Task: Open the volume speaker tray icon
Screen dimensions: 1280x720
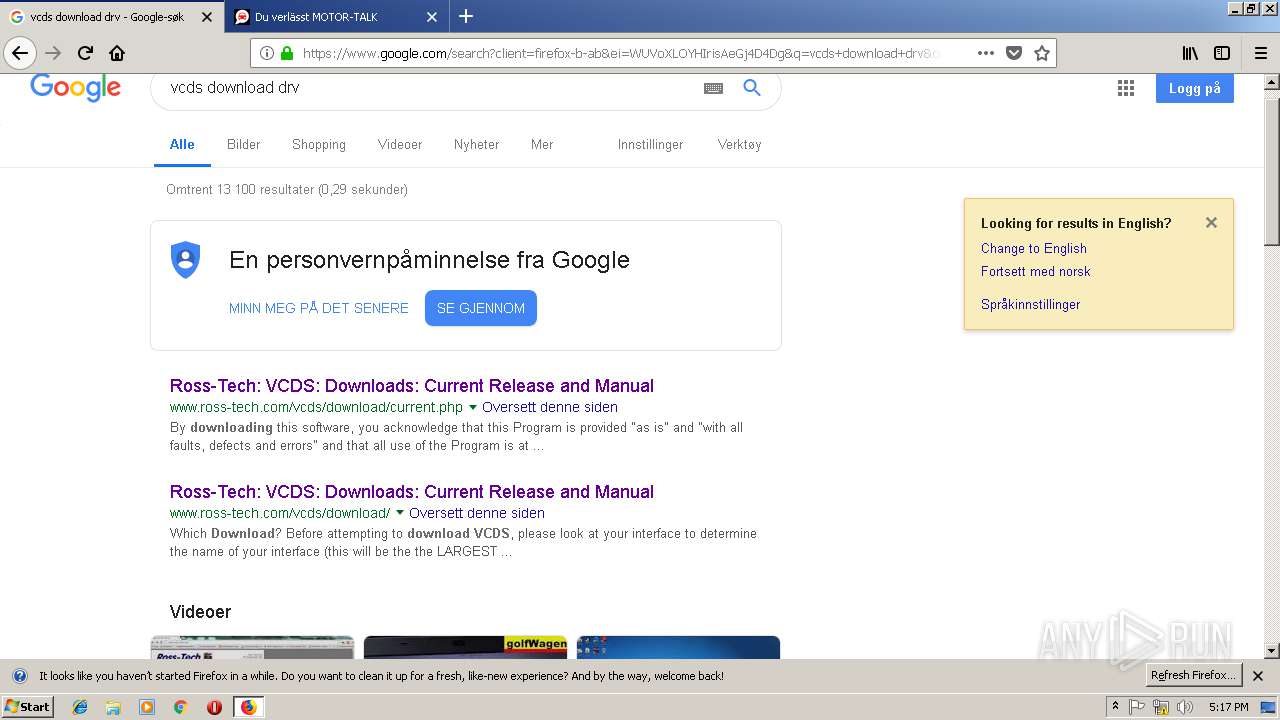Action: pos(1185,707)
